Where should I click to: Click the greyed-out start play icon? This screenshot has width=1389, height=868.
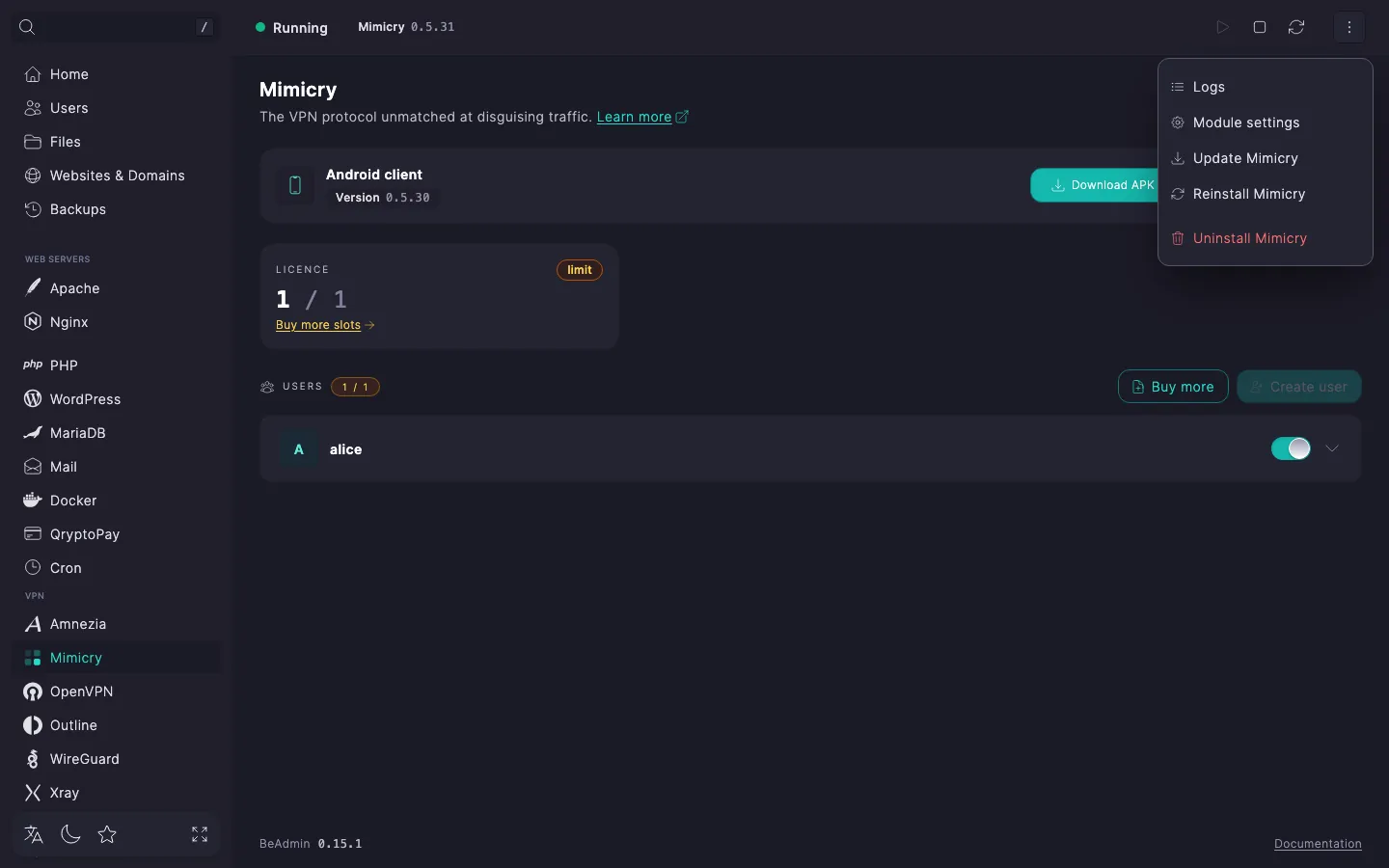point(1222,27)
